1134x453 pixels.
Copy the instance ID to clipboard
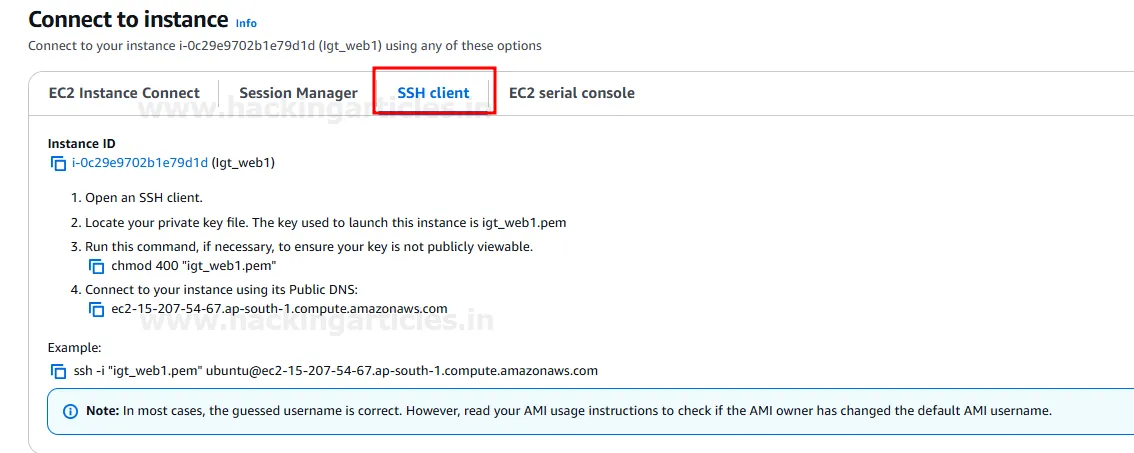(58, 163)
